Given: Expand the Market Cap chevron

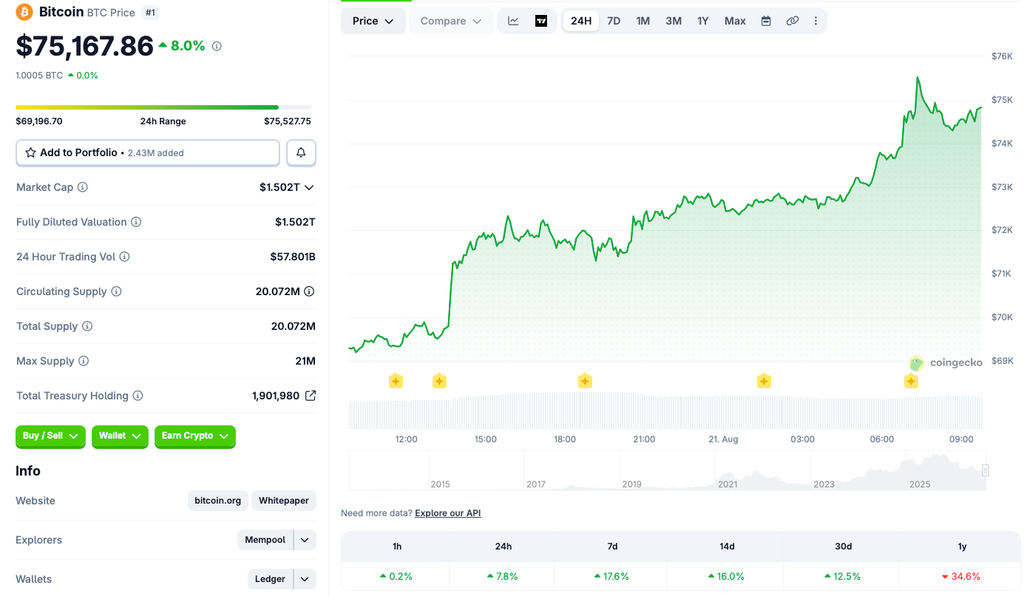Looking at the screenshot, I should 310,187.
